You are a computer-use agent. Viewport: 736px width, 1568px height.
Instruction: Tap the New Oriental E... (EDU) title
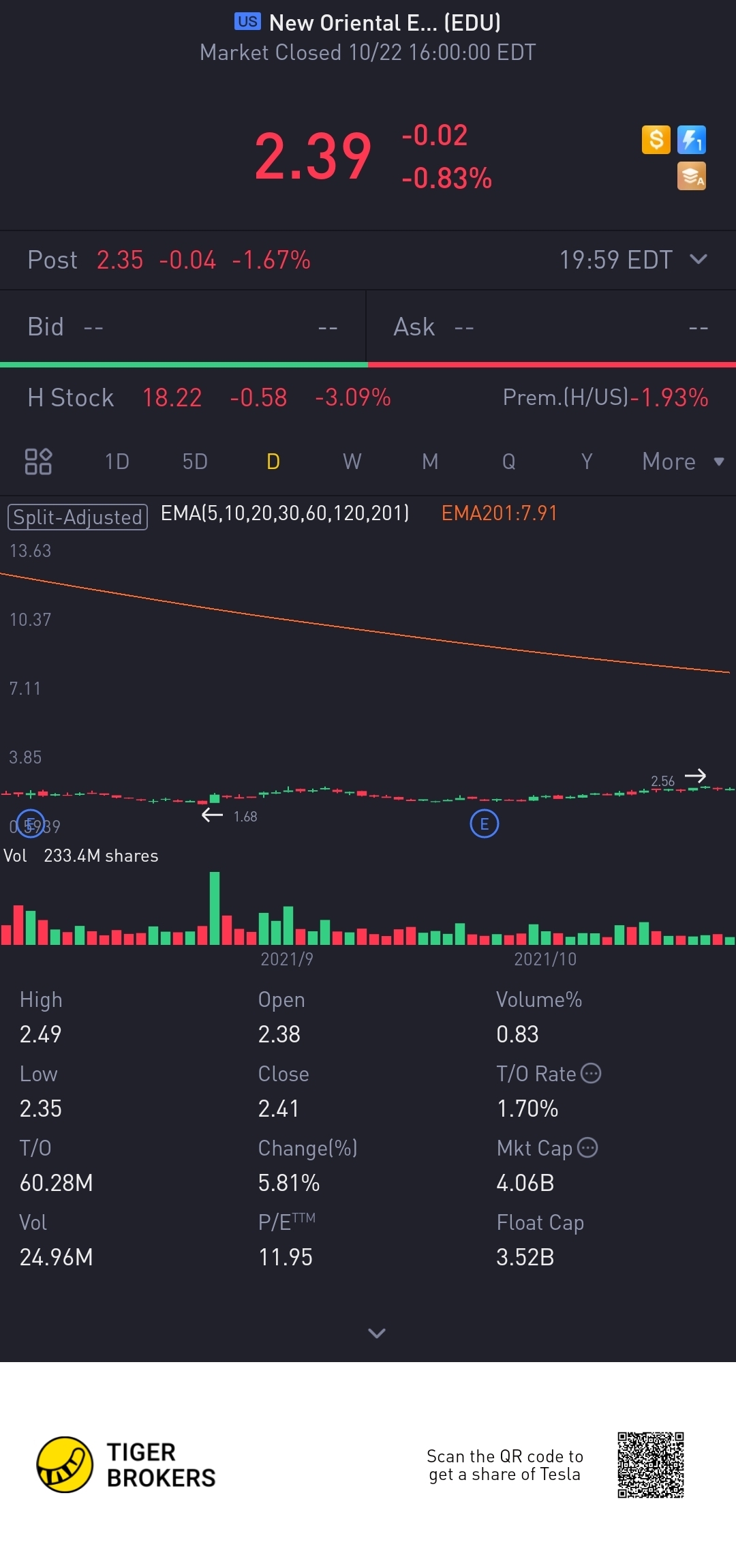[x=385, y=22]
